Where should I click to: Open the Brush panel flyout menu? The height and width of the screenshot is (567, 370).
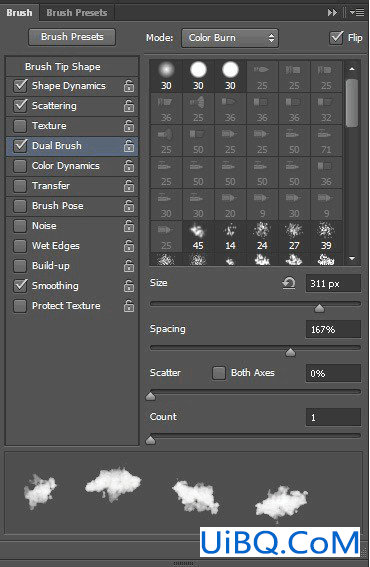coord(357,13)
